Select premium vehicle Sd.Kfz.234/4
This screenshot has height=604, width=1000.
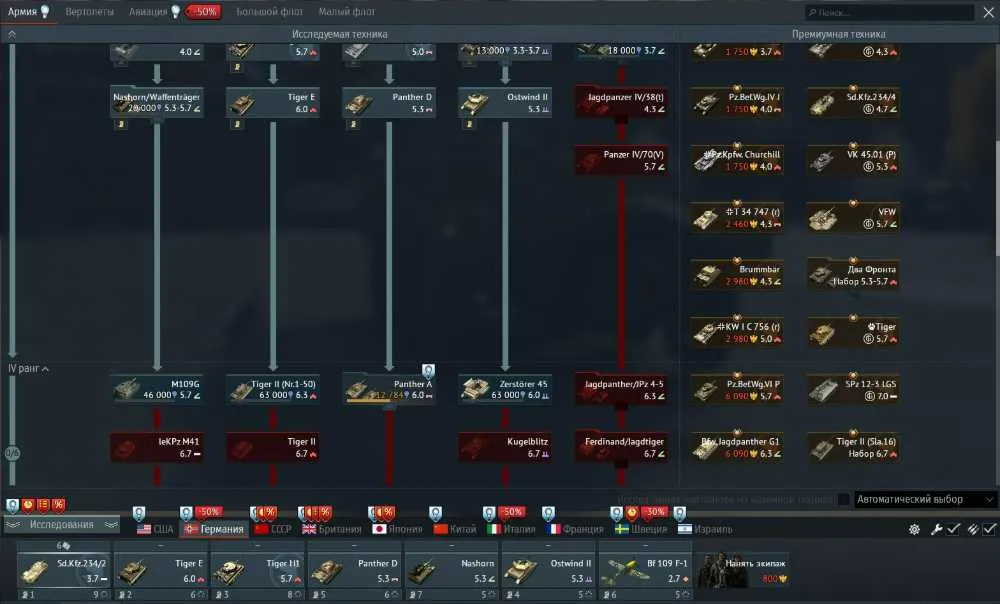854,103
